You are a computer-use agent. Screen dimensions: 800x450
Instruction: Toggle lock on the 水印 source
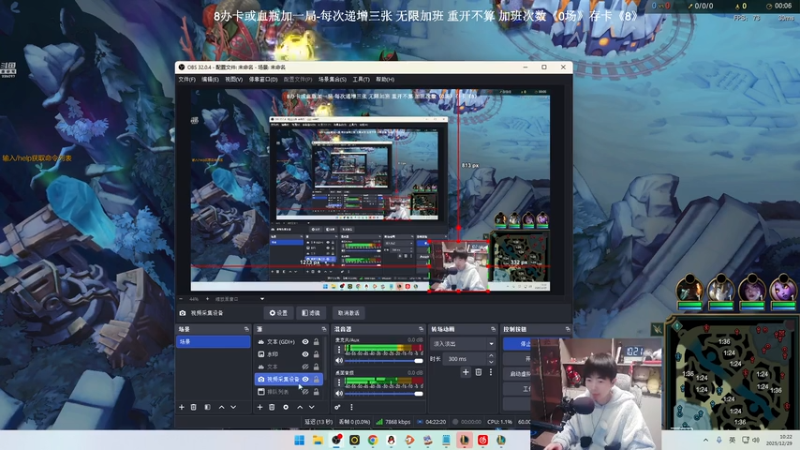(x=316, y=354)
